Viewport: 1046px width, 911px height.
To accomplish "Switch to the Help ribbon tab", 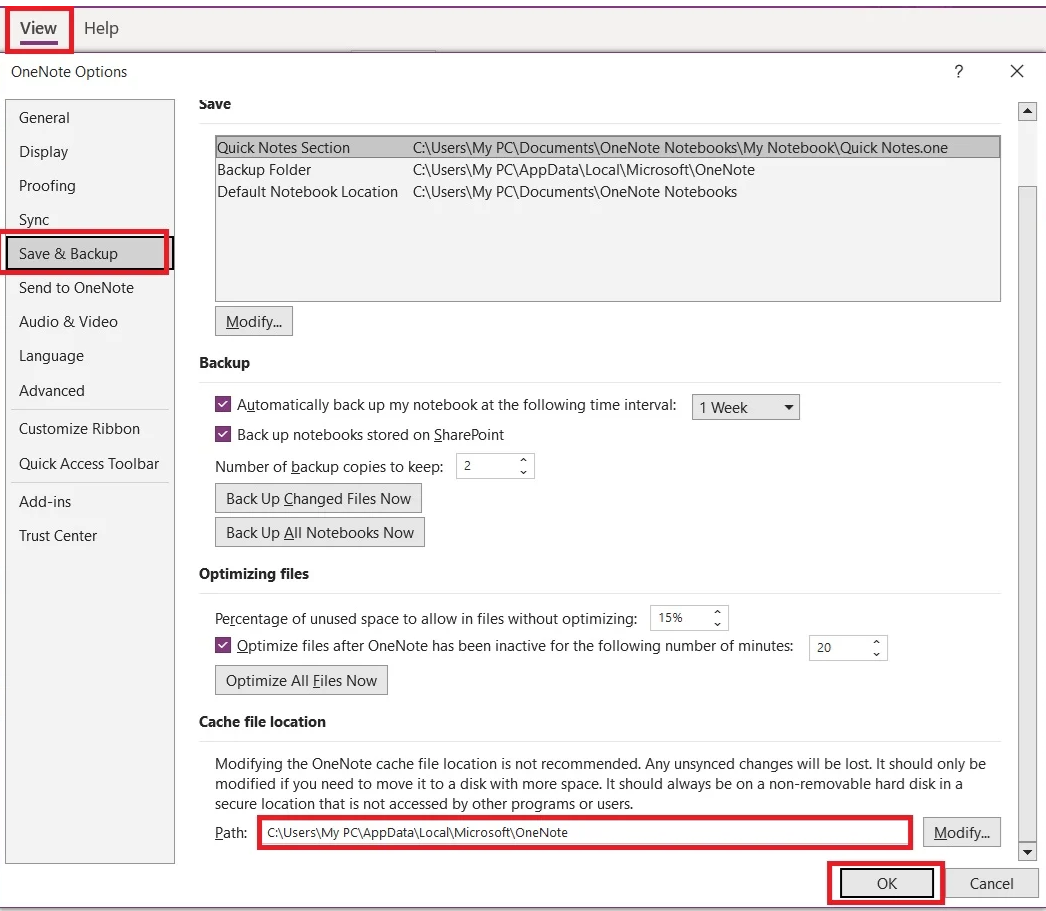I will click(x=100, y=28).
